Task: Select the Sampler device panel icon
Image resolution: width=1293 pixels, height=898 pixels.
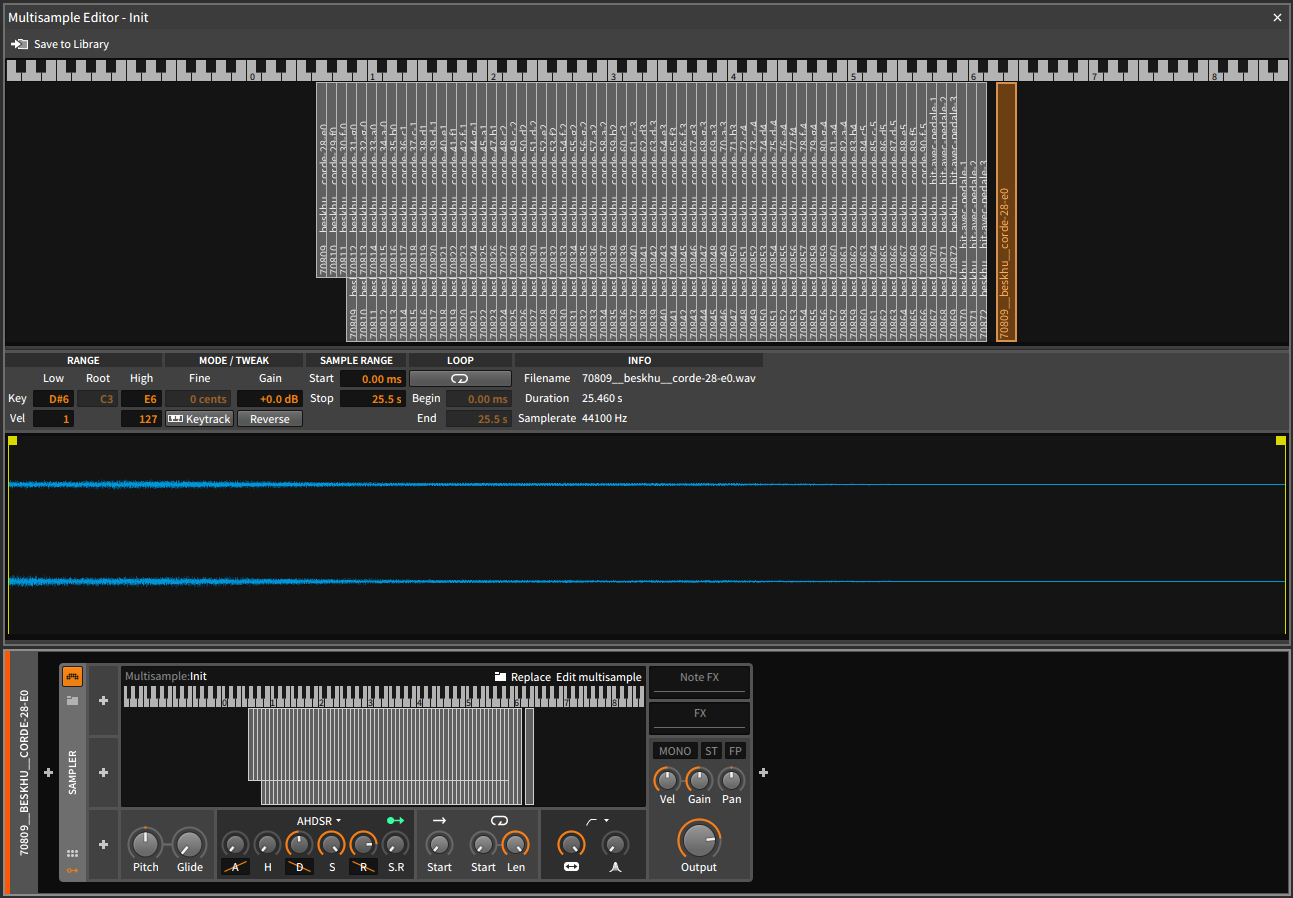Action: (x=72, y=676)
